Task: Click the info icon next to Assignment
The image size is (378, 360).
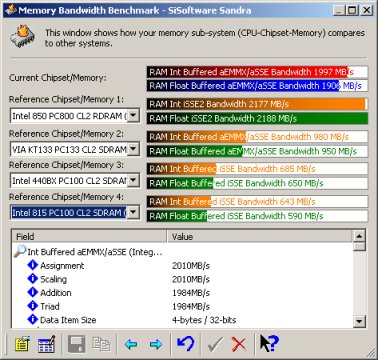Action: click(x=32, y=265)
